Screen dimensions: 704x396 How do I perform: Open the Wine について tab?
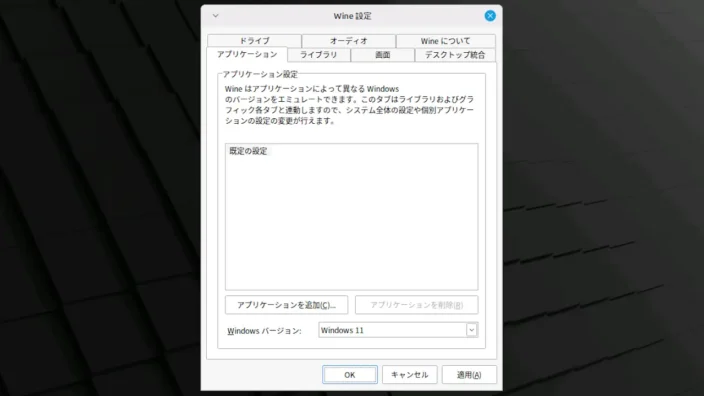[x=445, y=41]
